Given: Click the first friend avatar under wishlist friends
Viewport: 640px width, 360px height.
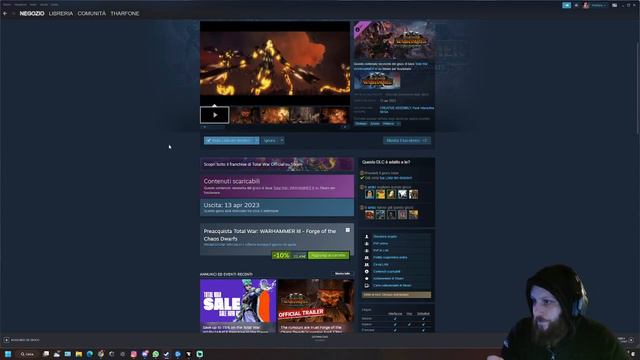Looking at the screenshot, I should click(369, 194).
